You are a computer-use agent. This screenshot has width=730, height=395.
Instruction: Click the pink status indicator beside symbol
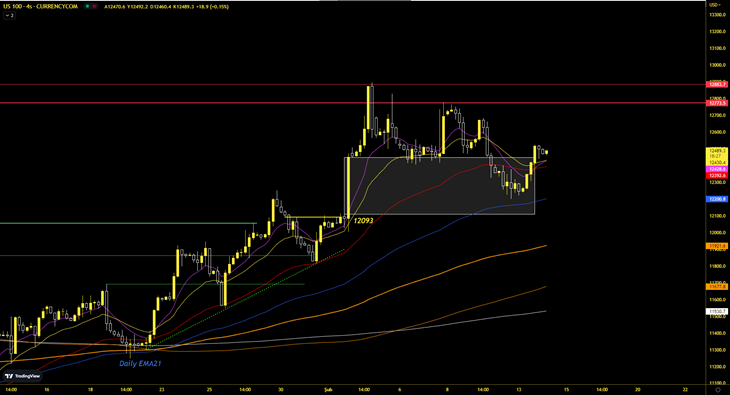(95, 7)
